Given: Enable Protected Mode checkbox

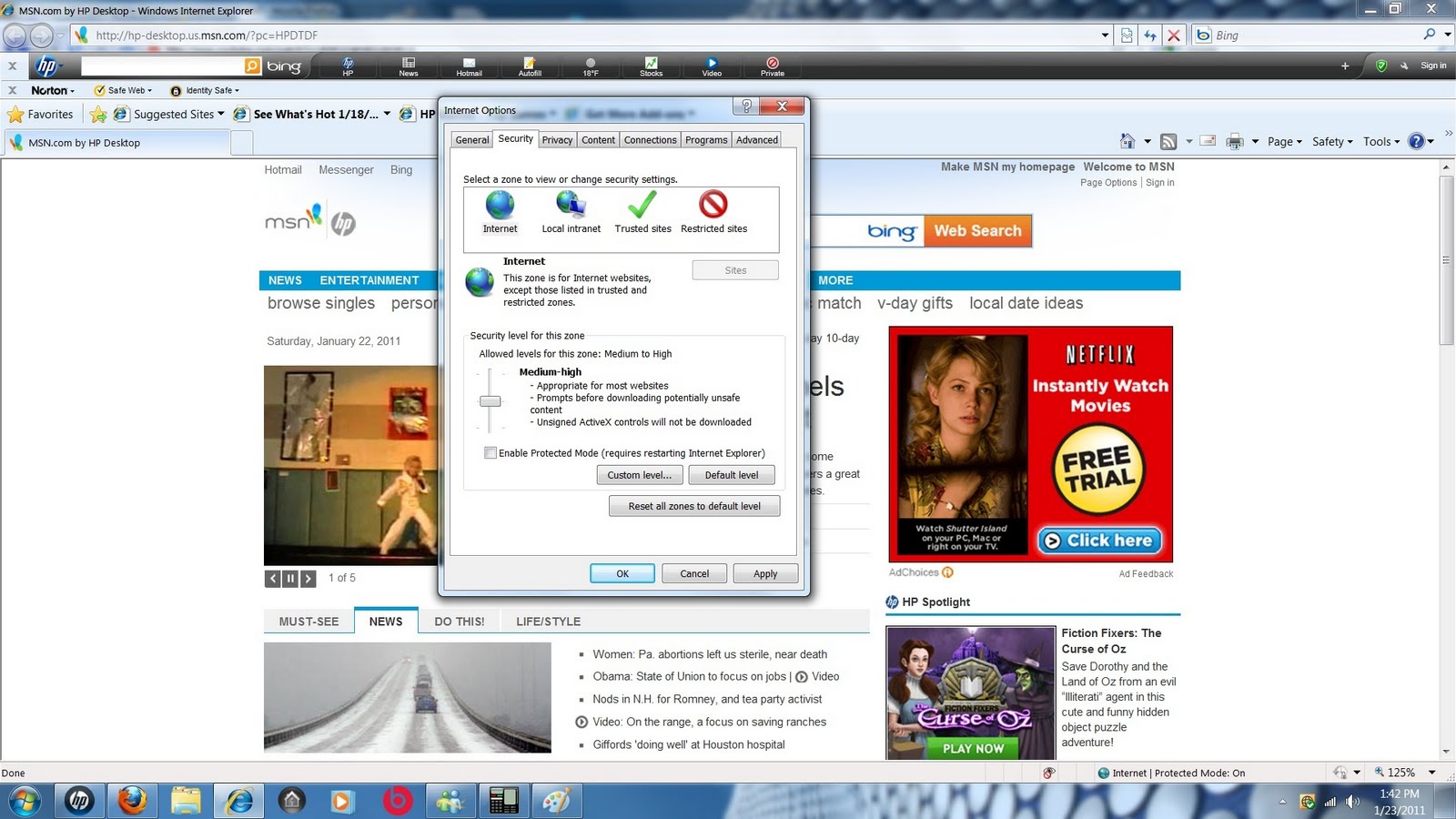Looking at the screenshot, I should [x=490, y=453].
